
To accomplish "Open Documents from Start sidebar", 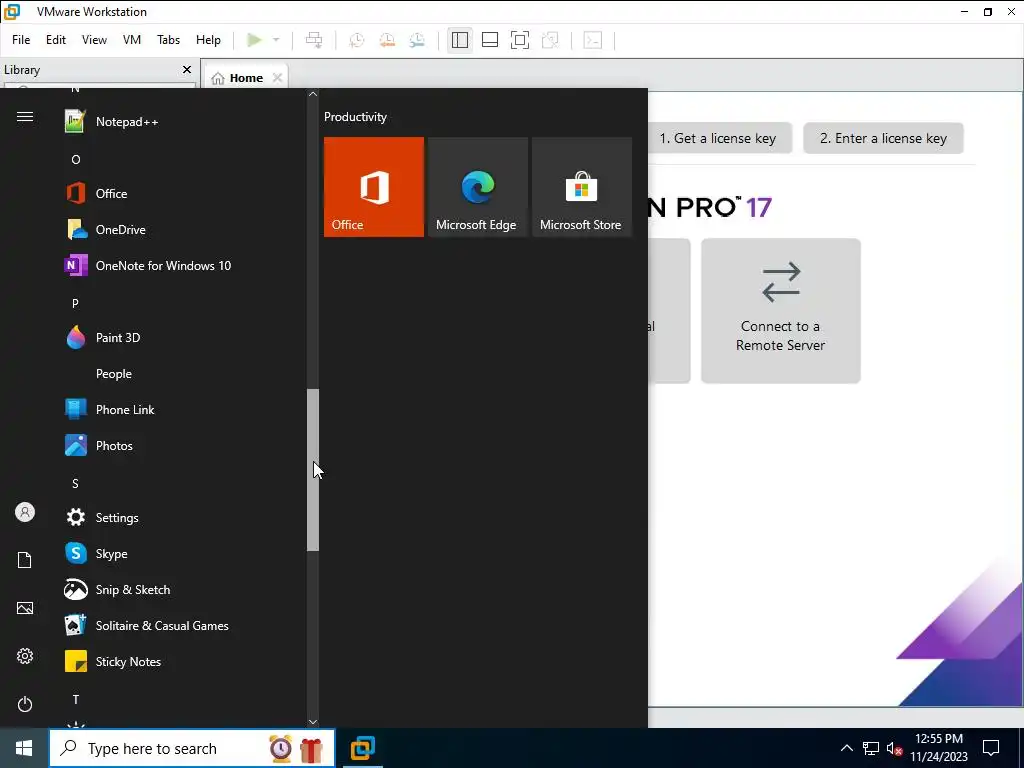I will click(25, 560).
